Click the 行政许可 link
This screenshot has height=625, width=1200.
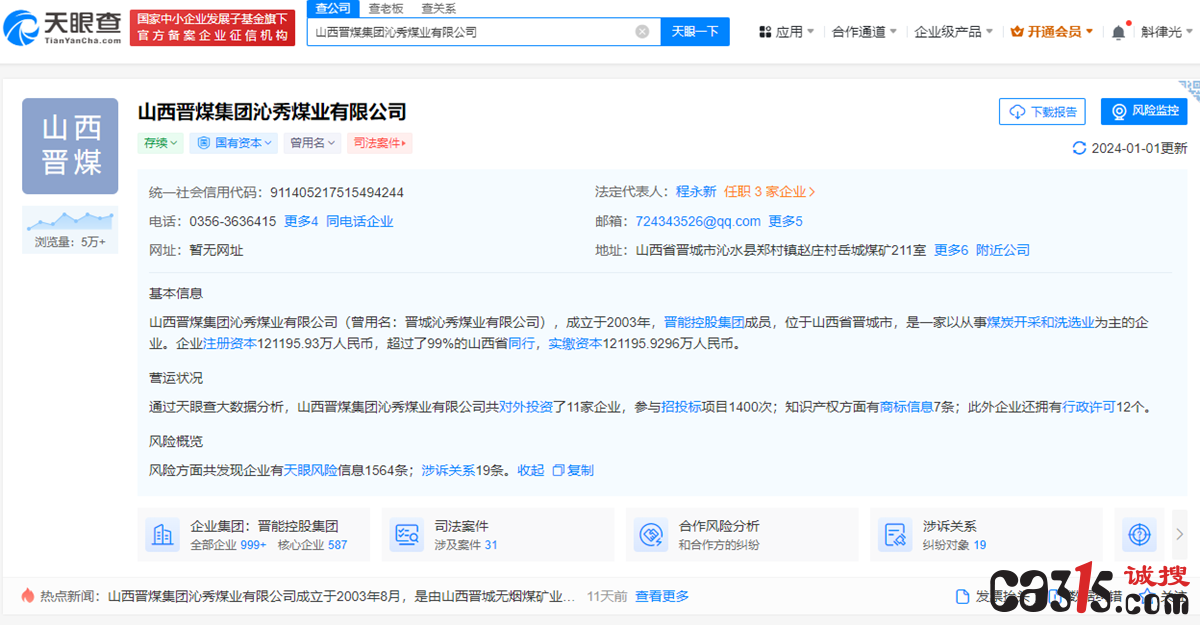[x=1089, y=407]
